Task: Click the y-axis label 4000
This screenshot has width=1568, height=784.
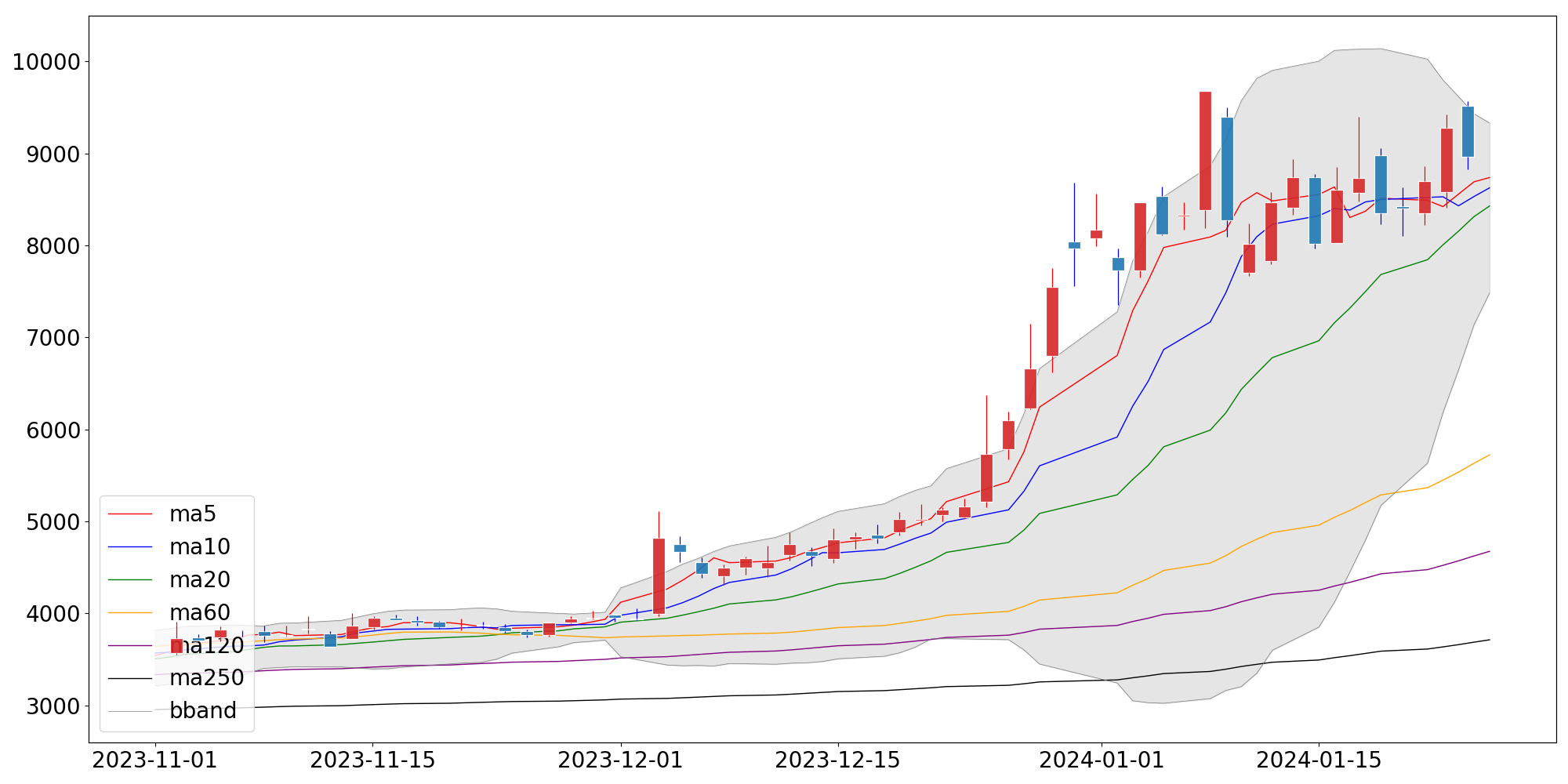Action: (x=53, y=614)
